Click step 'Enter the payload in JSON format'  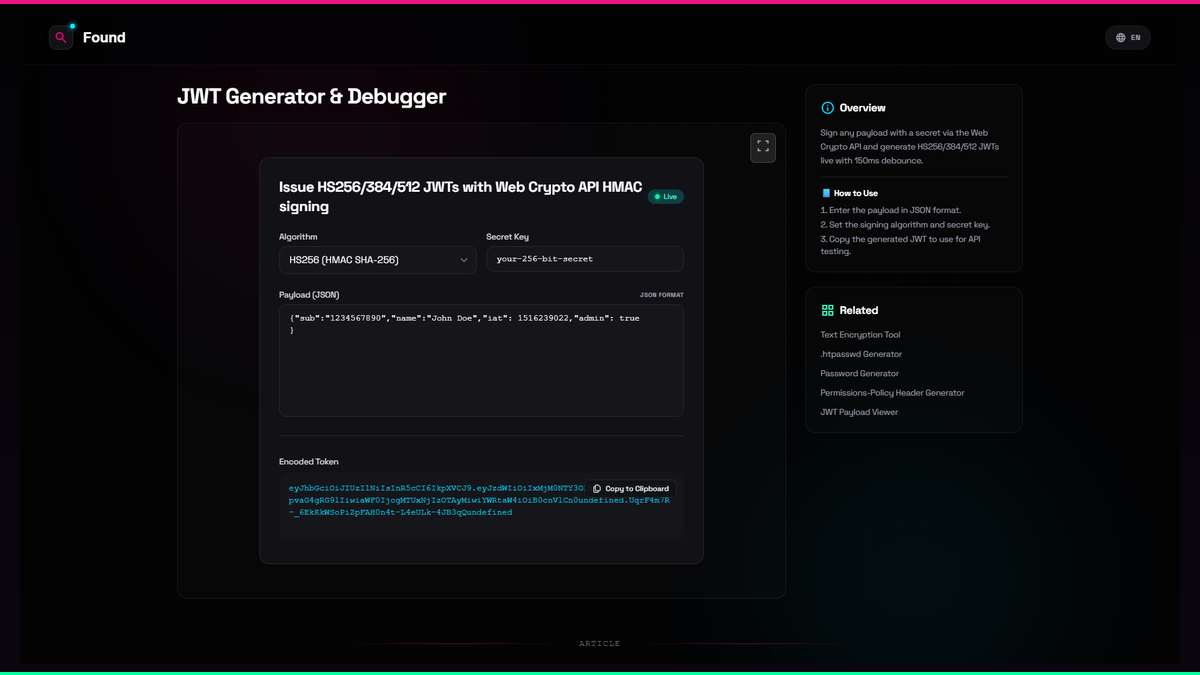point(890,210)
